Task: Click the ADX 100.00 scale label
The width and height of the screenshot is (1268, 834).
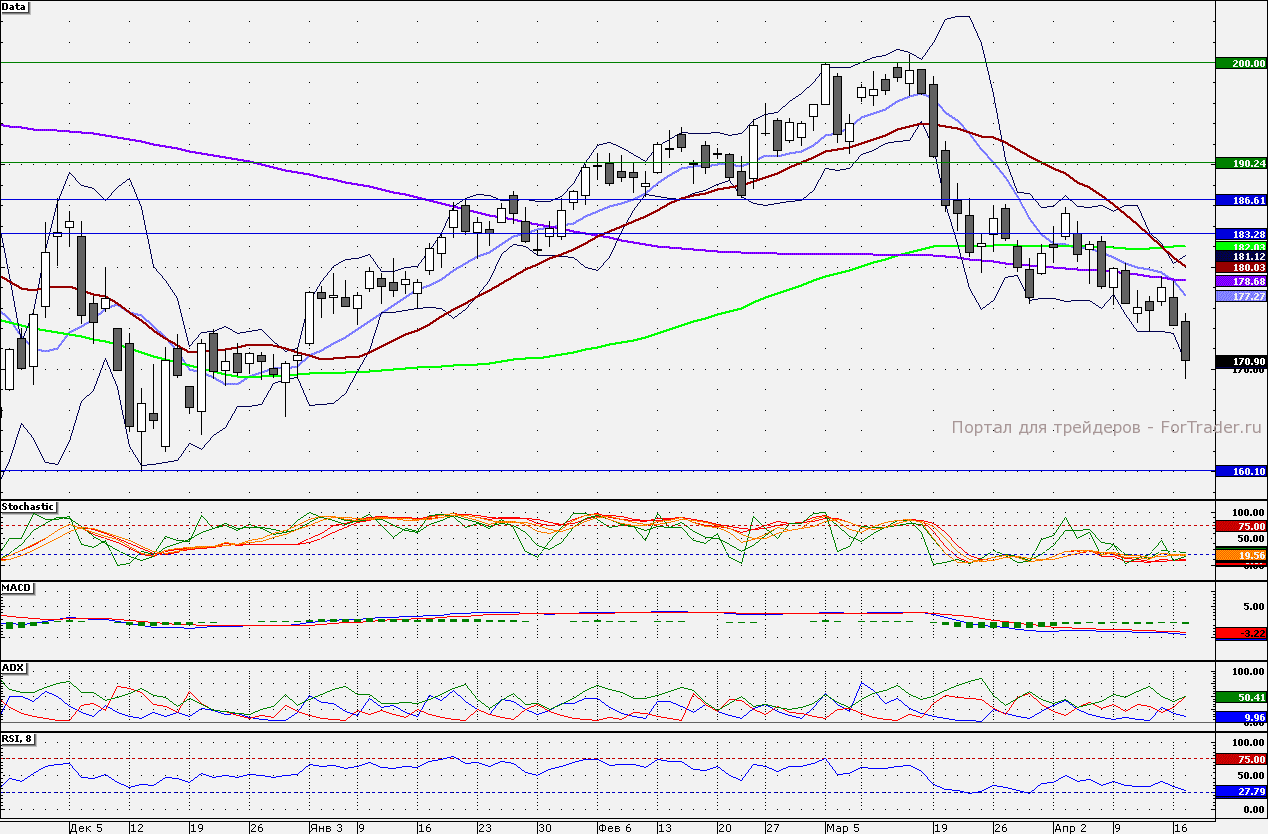Action: coord(1248,672)
